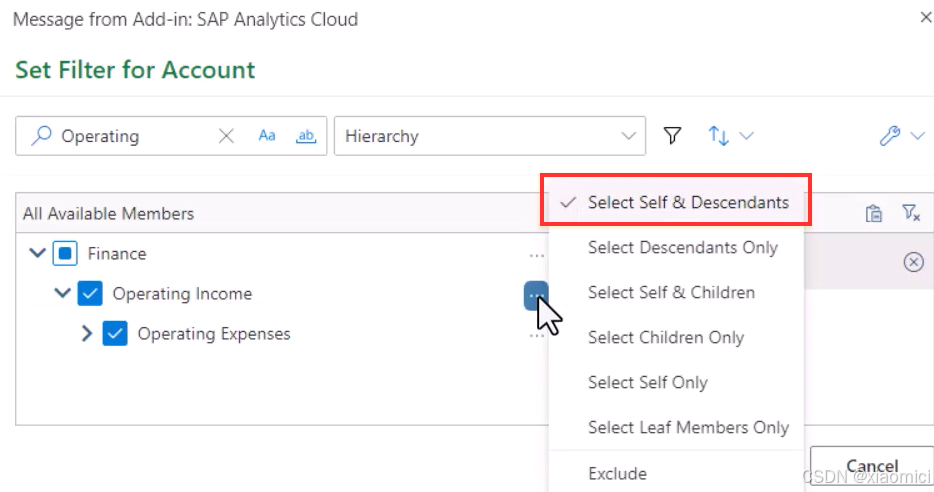Click the Cancel button

pyautogui.click(x=871, y=466)
